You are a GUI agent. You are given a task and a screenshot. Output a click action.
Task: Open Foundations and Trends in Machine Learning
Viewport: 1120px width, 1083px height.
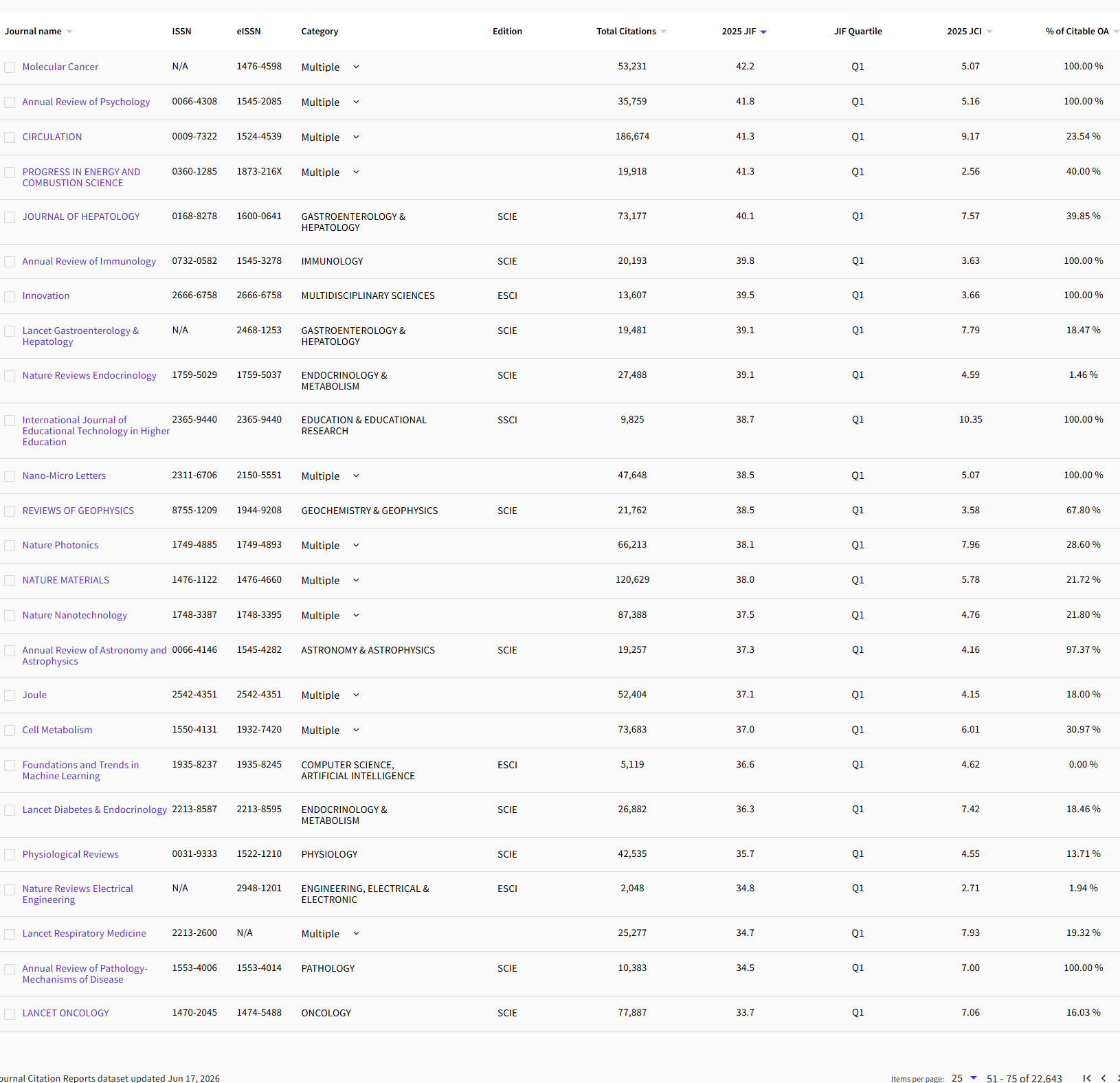coord(80,771)
